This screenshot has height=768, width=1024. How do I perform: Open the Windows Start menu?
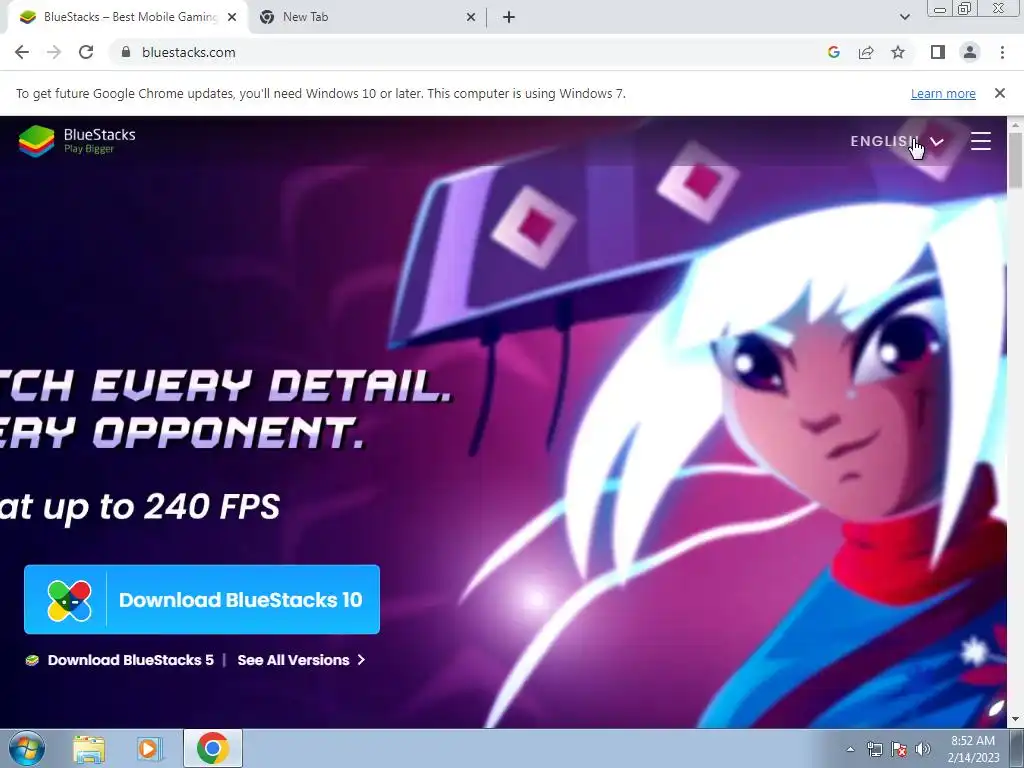point(25,748)
